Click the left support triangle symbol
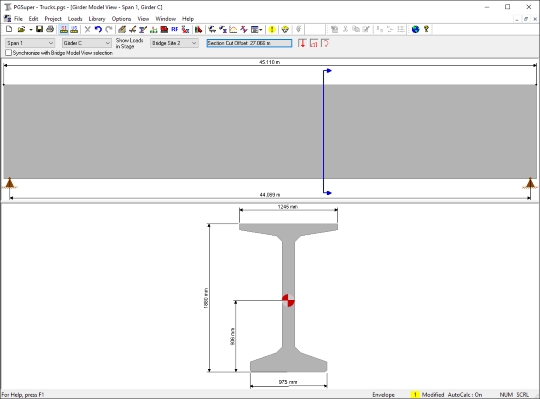 10,183
